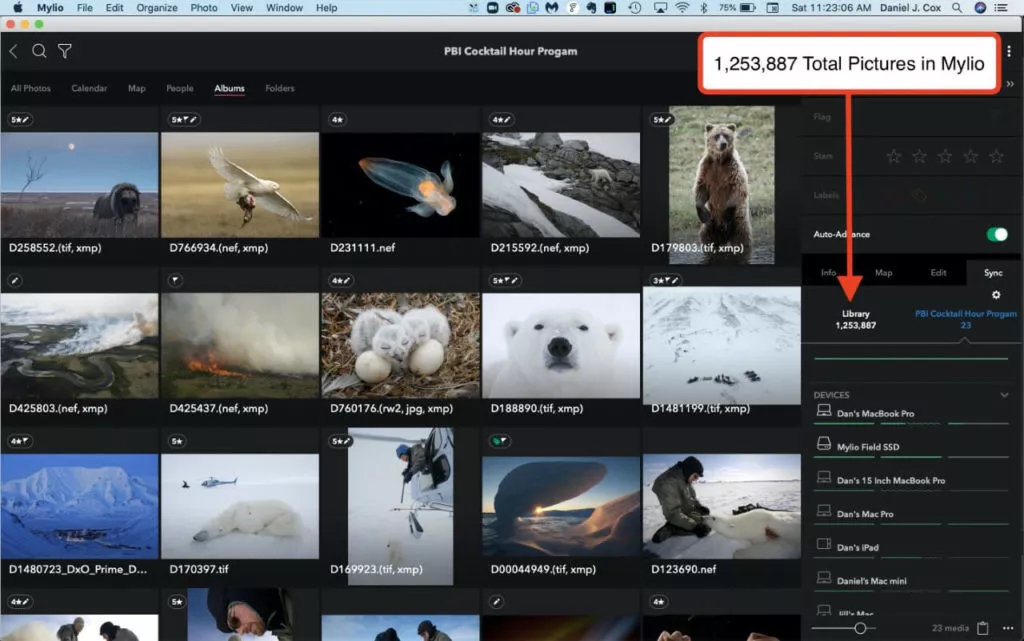The height and width of the screenshot is (641, 1024).
Task: Select the Library 1,253,887 sync count
Action: [x=856, y=319]
